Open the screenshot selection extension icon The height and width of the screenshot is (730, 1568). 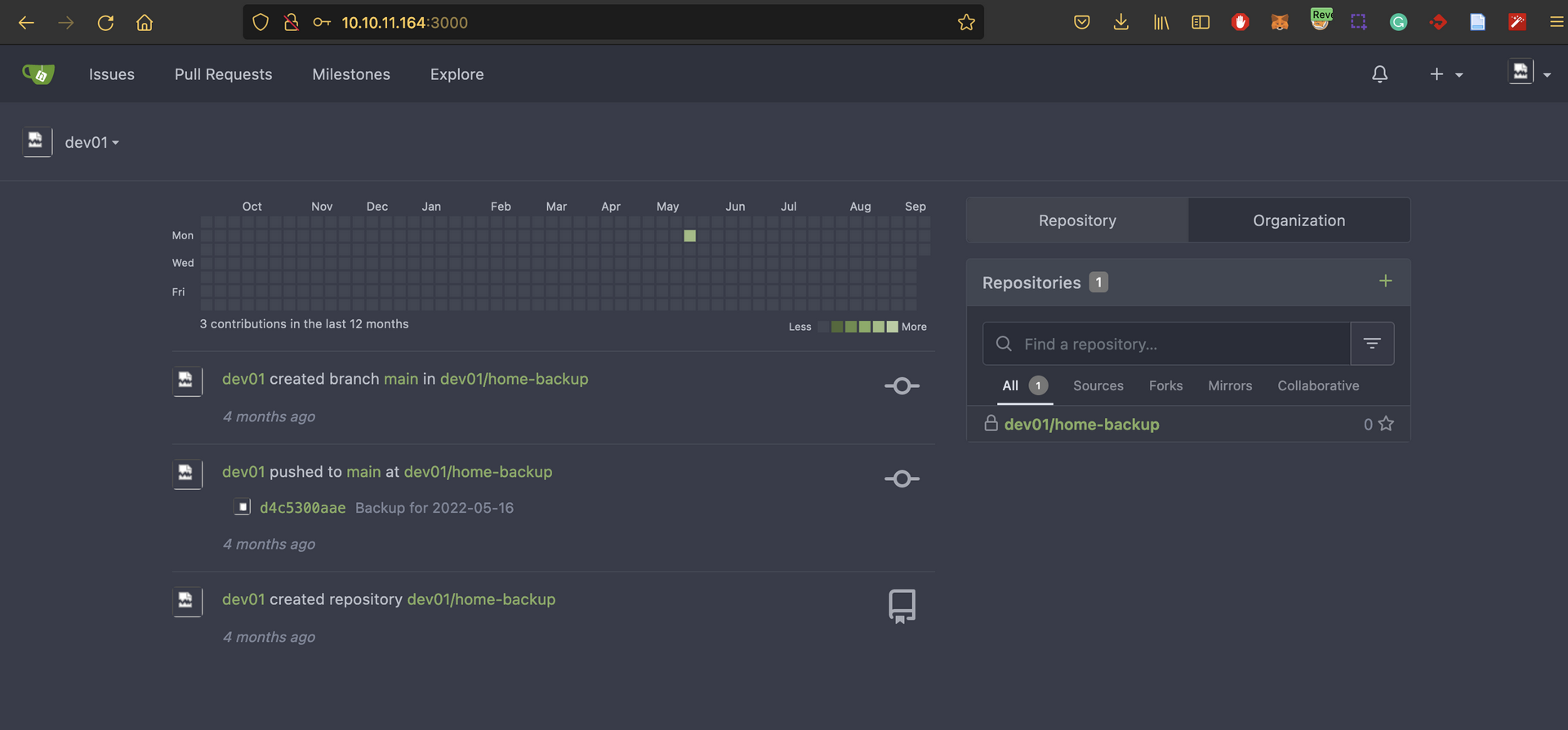(1359, 22)
